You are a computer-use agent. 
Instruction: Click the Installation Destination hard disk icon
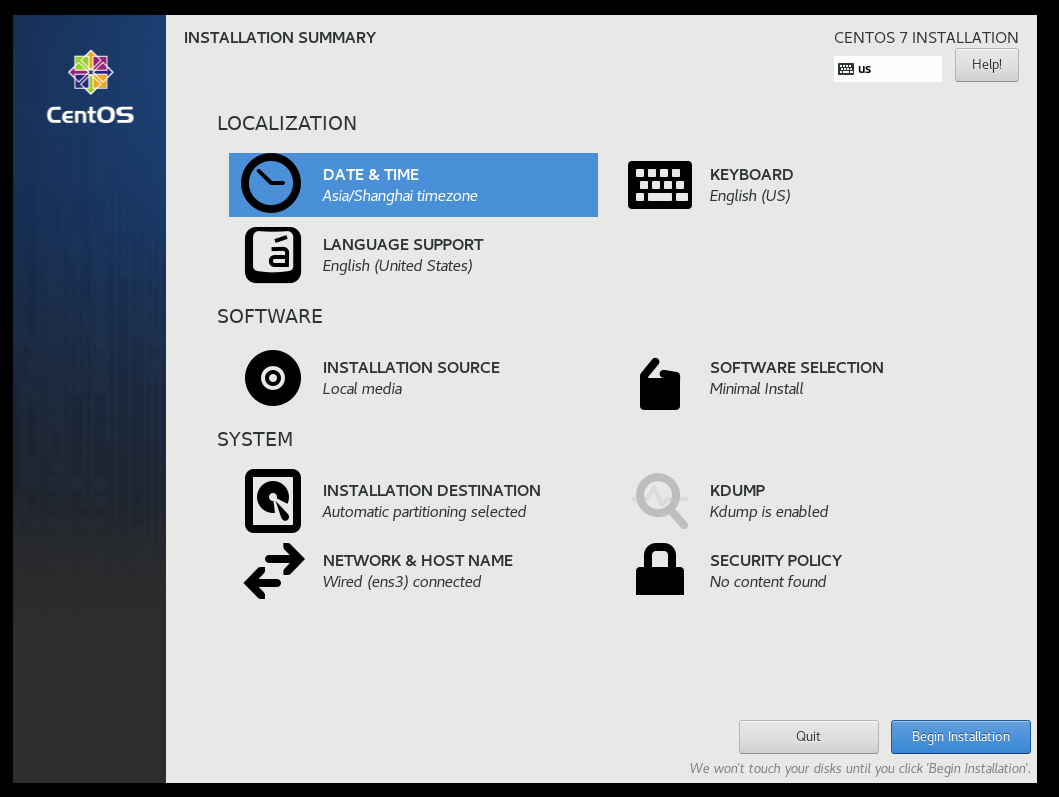tap(273, 500)
